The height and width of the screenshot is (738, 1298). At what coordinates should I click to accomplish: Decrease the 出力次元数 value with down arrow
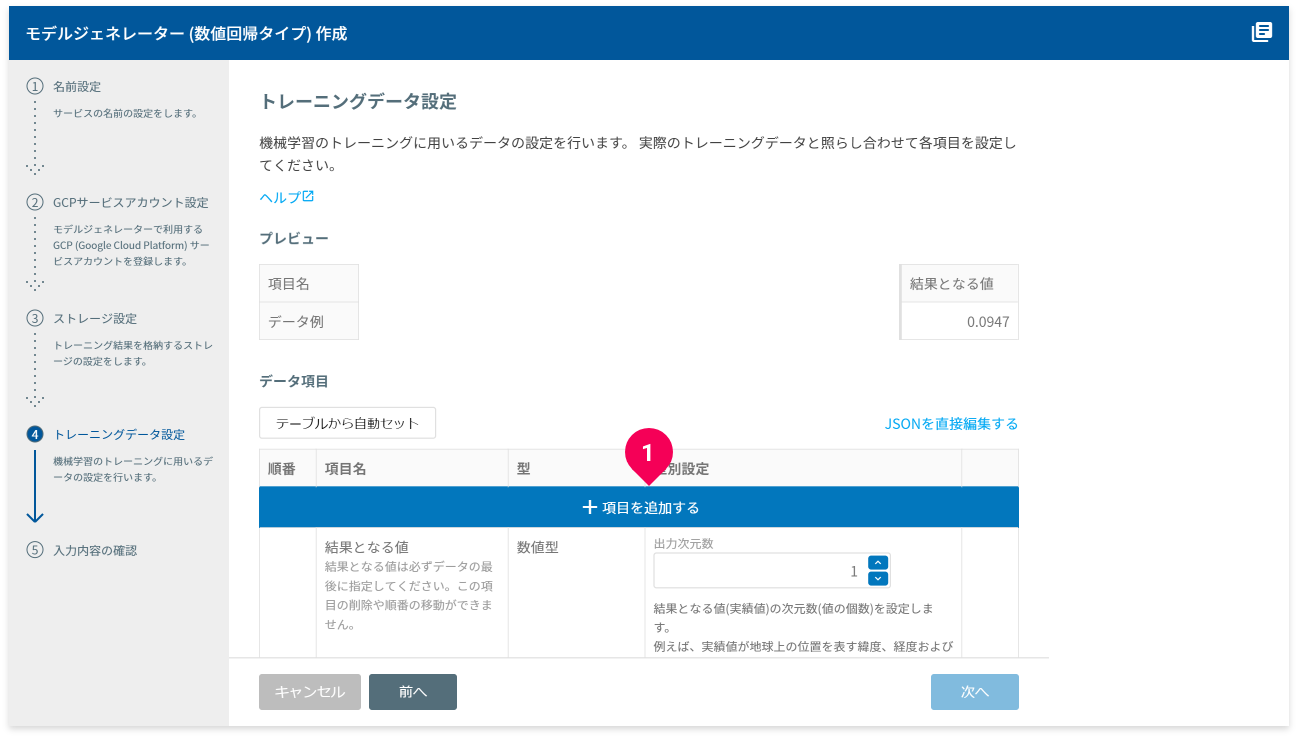click(878, 579)
